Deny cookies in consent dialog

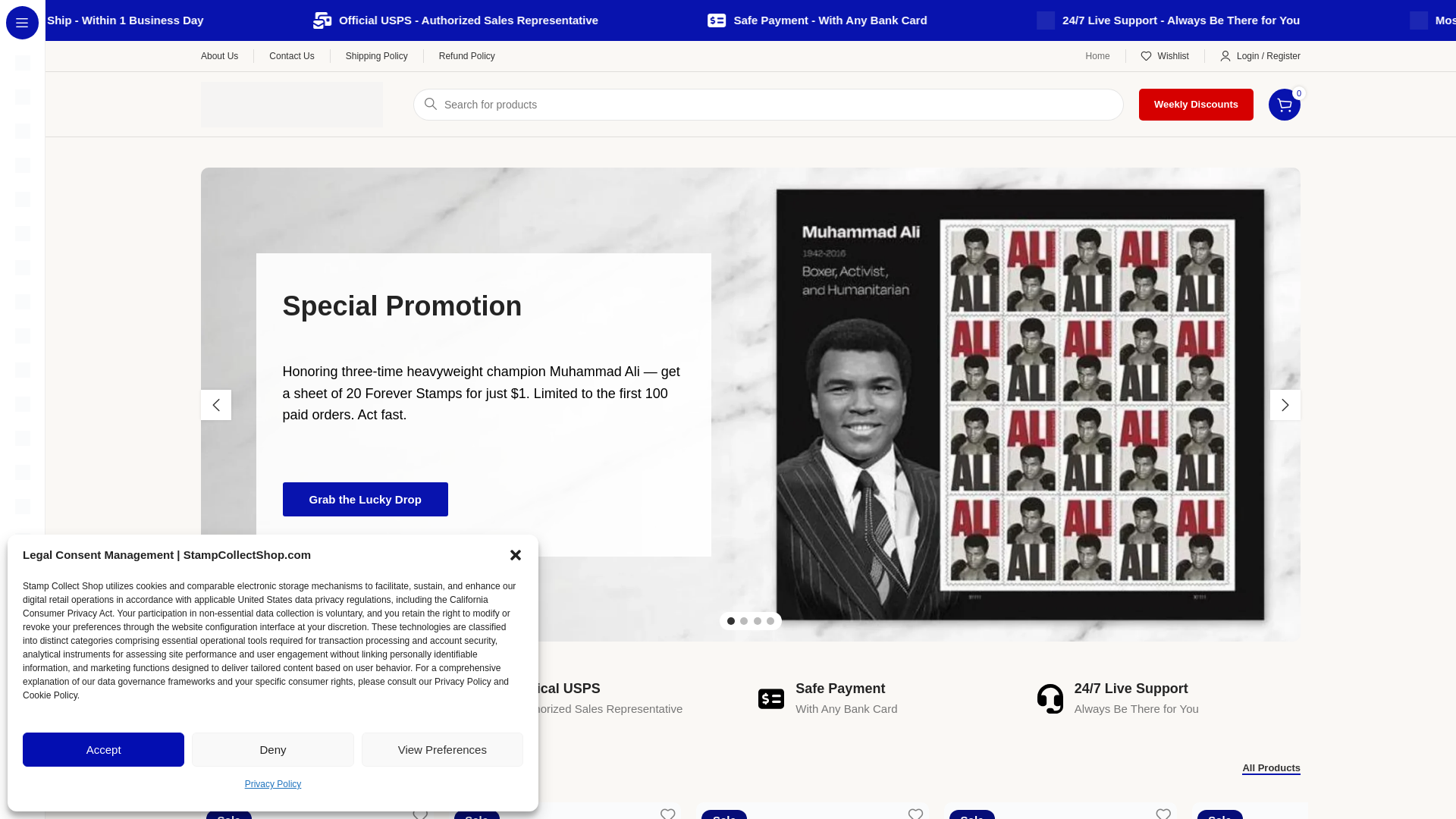point(273,749)
